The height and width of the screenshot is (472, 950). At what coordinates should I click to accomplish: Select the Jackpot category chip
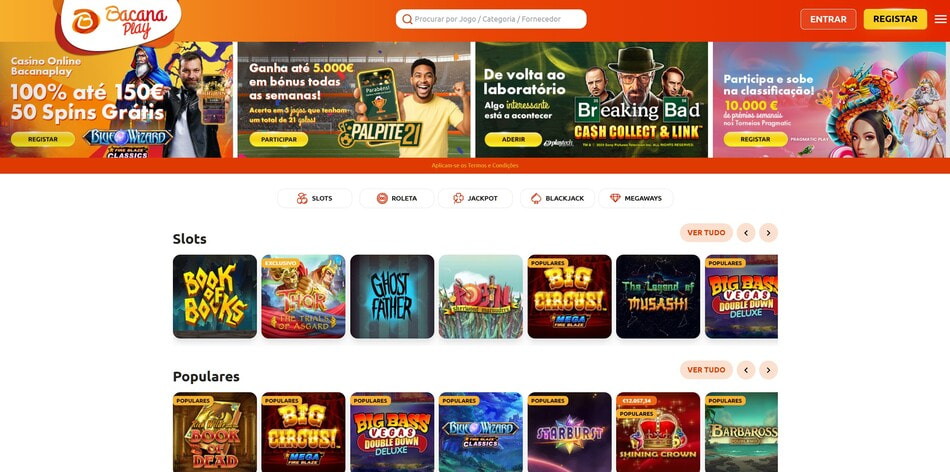pos(475,198)
